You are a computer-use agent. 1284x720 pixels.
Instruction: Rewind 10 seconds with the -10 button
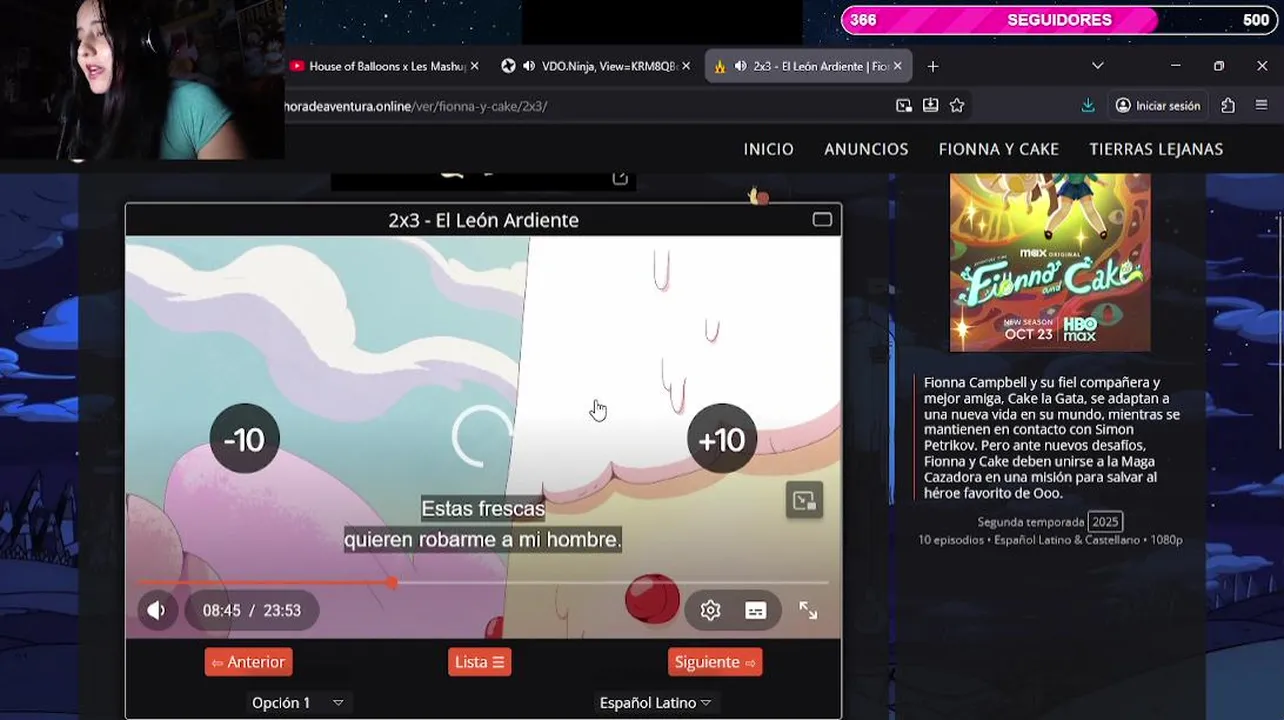244,438
